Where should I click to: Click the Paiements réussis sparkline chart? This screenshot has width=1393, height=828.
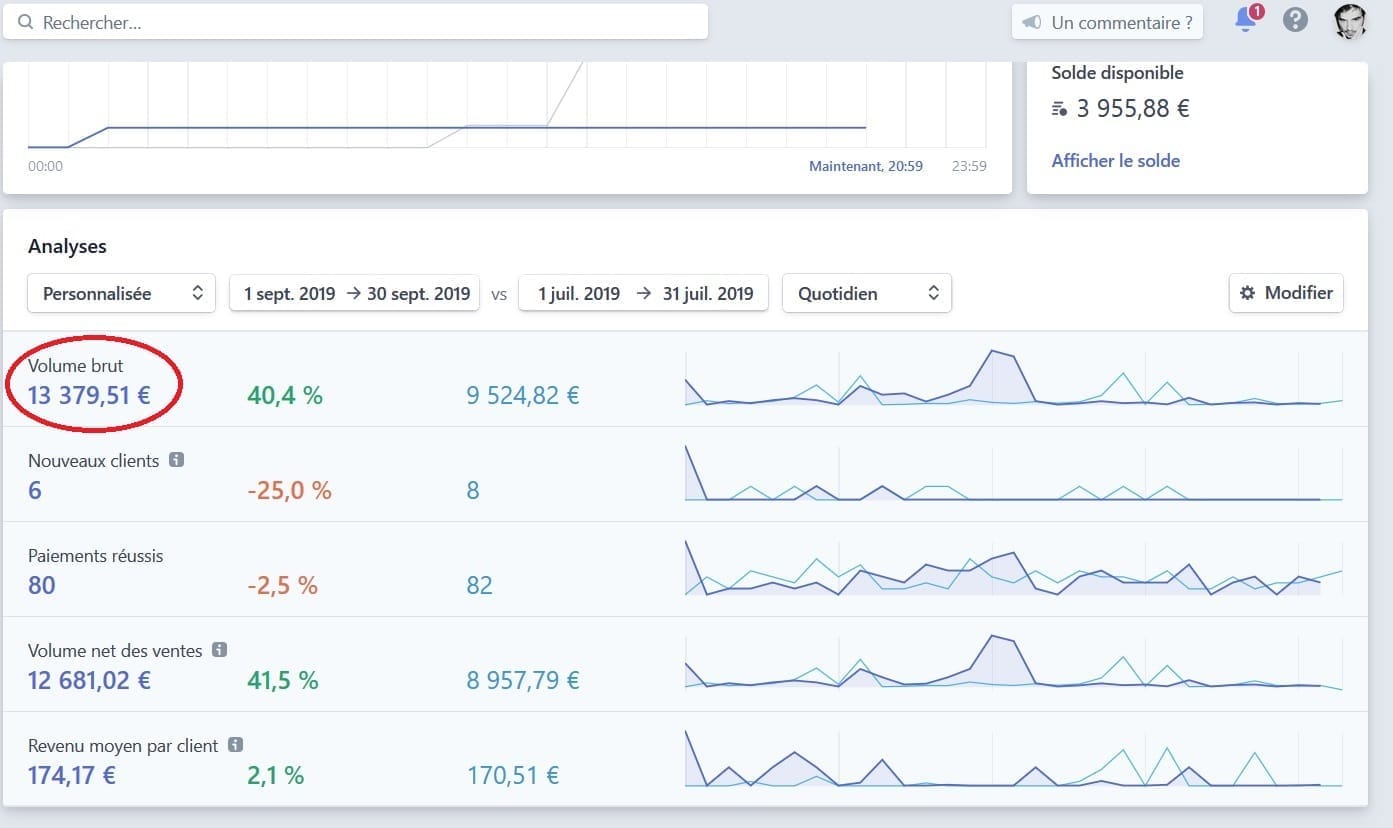(1012, 570)
